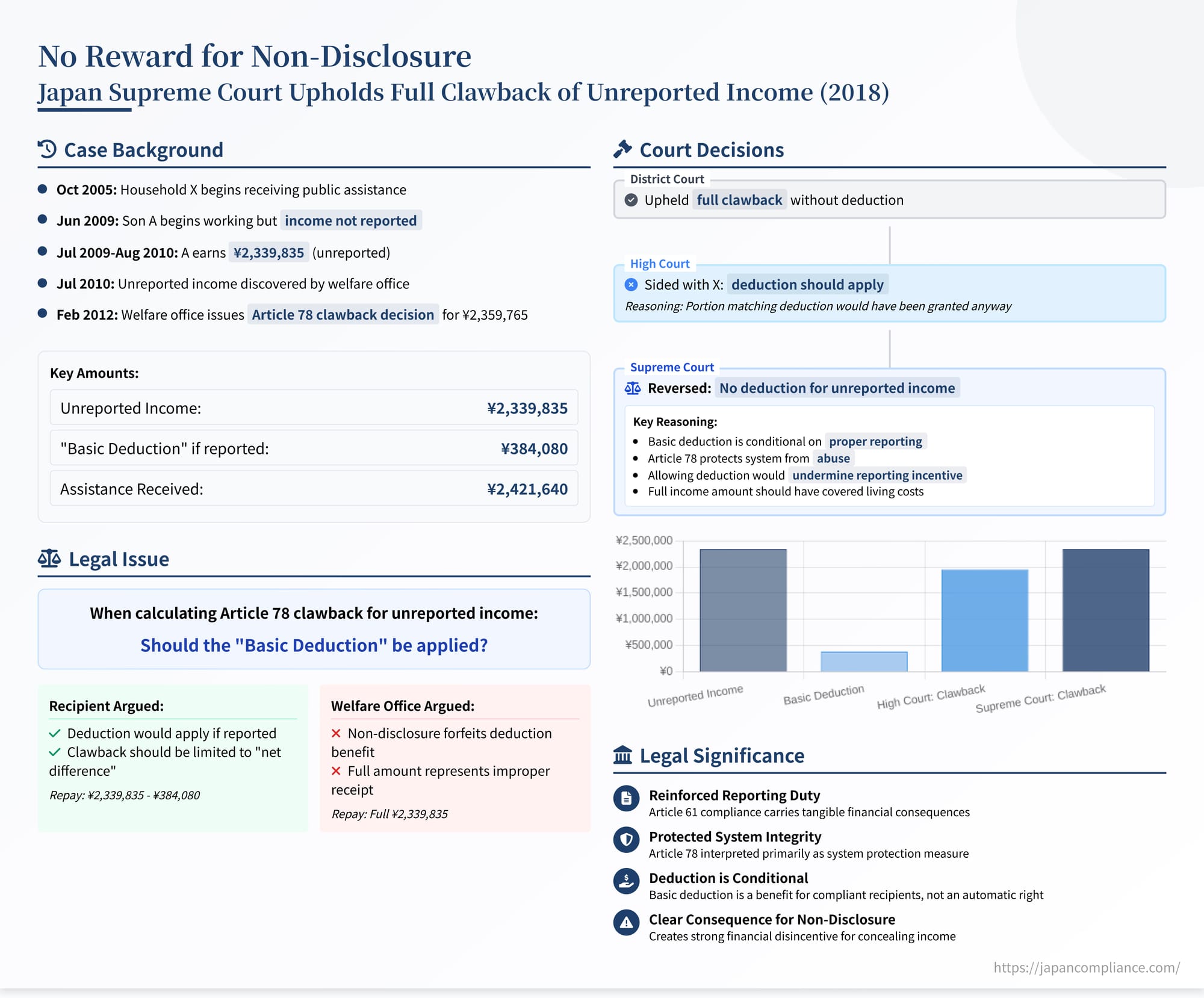Click the warning triangle icon for Clear Consequence

(626, 922)
